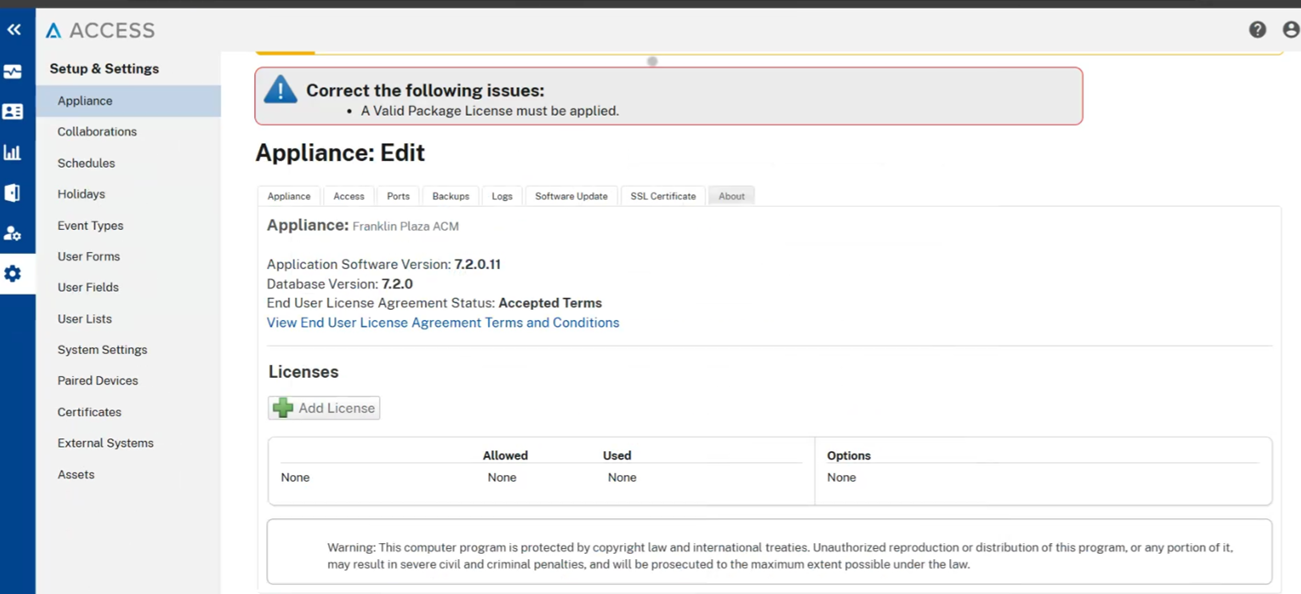The height and width of the screenshot is (594, 1301).
Task: Open the Physical Access door icon
Action: (x=12, y=192)
